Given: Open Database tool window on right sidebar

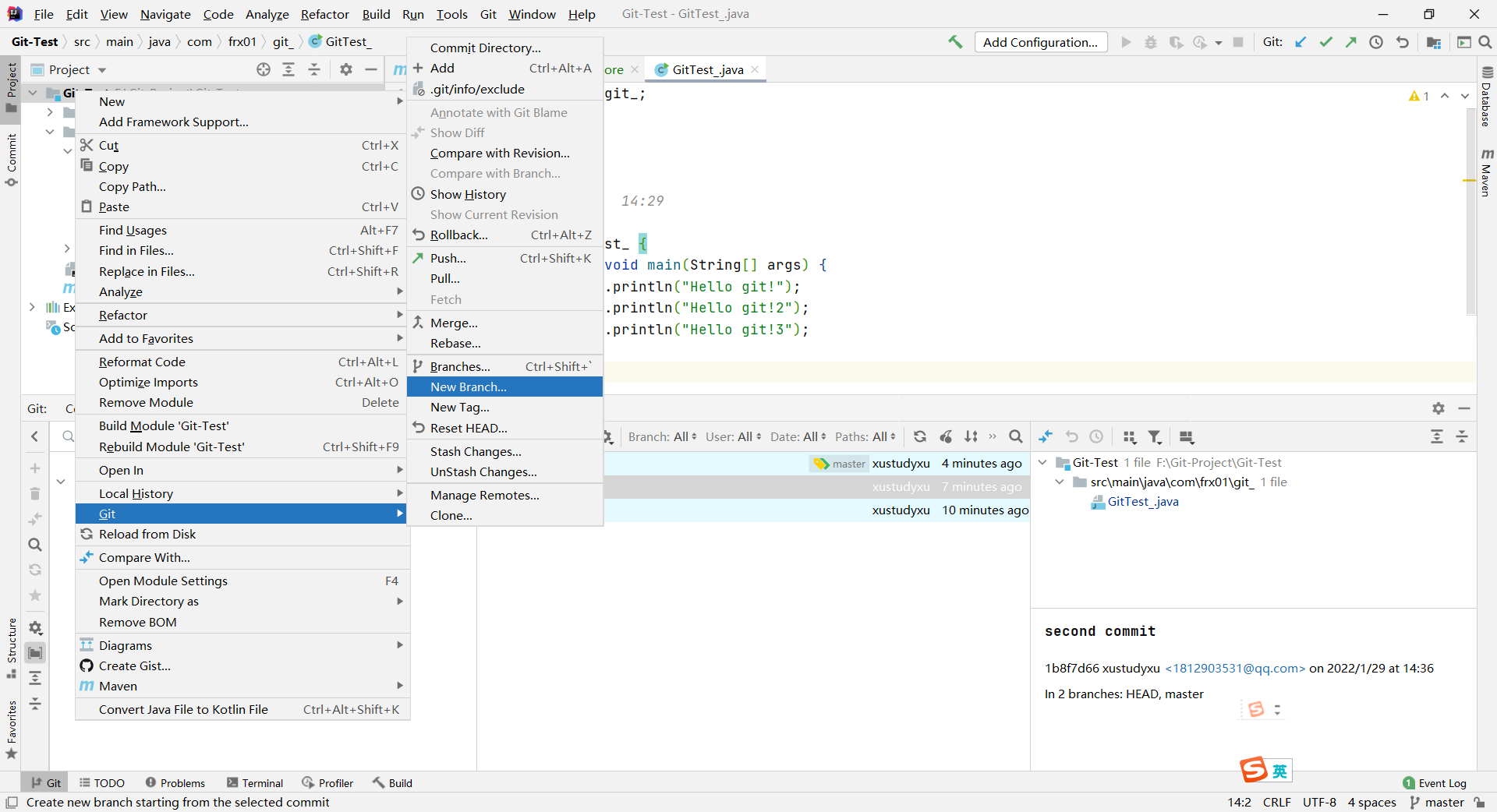Looking at the screenshot, I should [x=1487, y=97].
